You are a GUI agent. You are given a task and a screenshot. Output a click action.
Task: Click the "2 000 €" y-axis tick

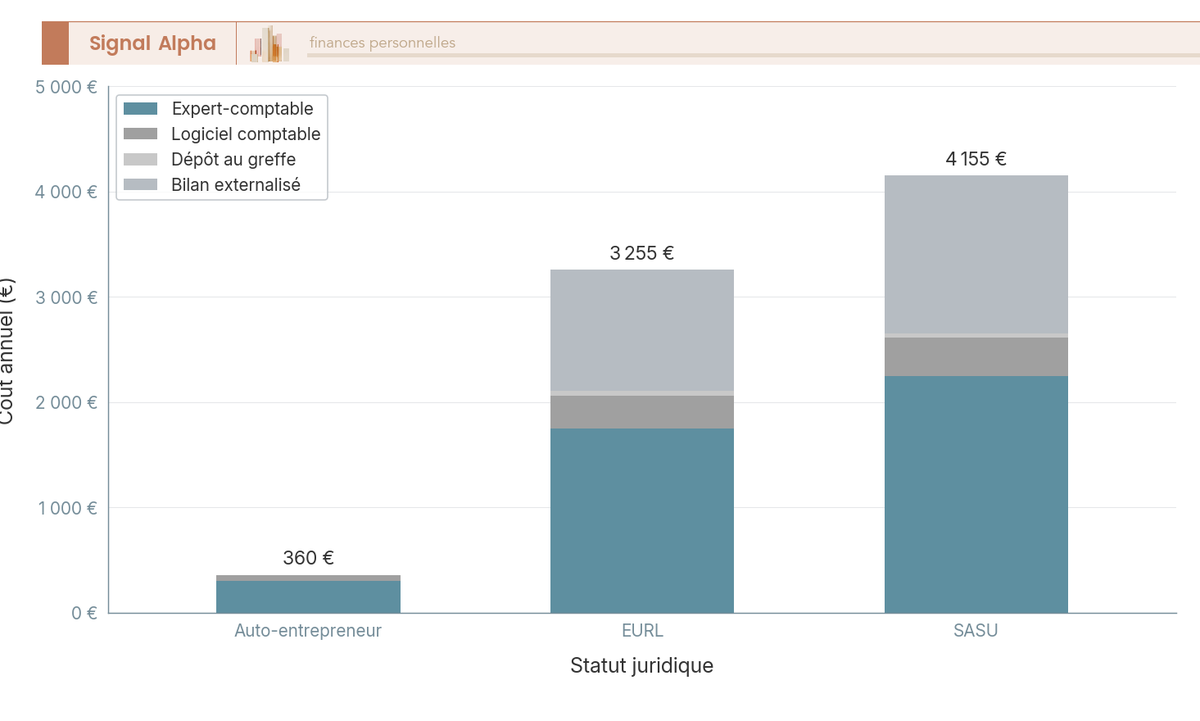[x=66, y=402]
